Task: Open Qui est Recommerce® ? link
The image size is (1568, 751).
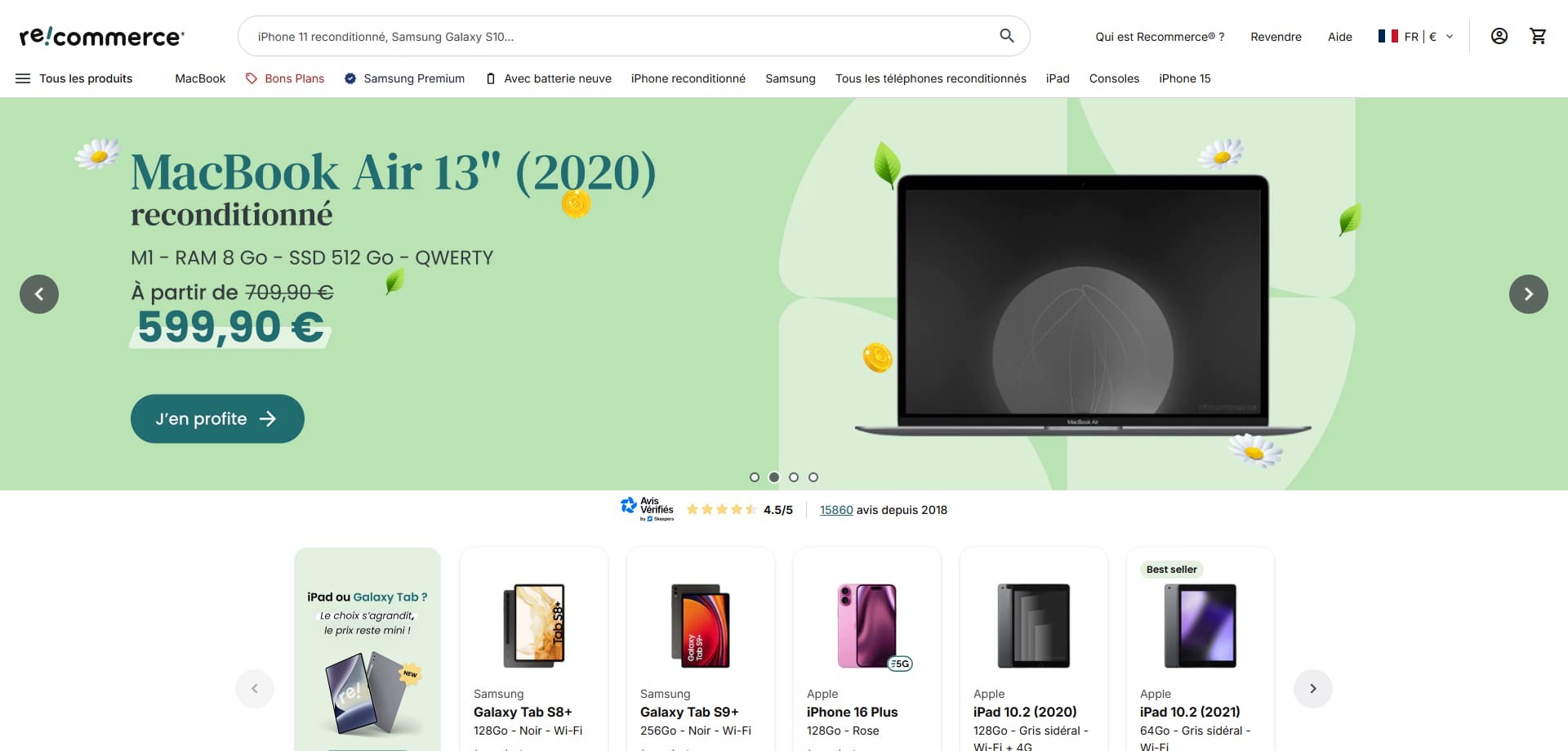Action: tap(1160, 37)
